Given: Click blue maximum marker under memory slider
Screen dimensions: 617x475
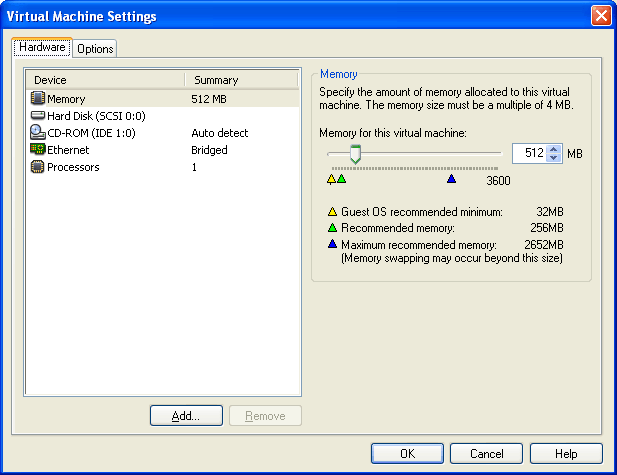Looking at the screenshot, I should (x=451, y=179).
